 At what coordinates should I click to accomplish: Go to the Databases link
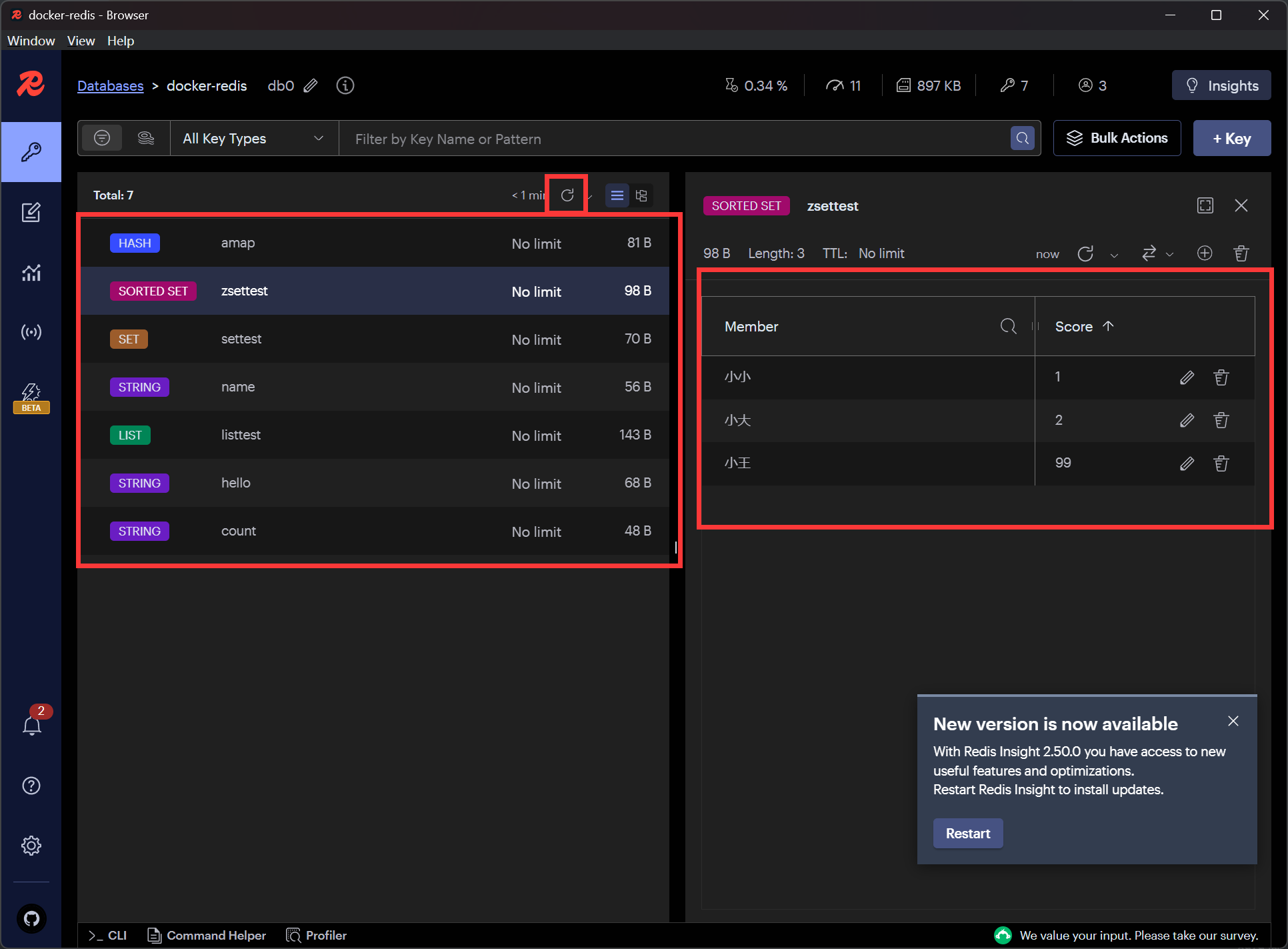(110, 85)
